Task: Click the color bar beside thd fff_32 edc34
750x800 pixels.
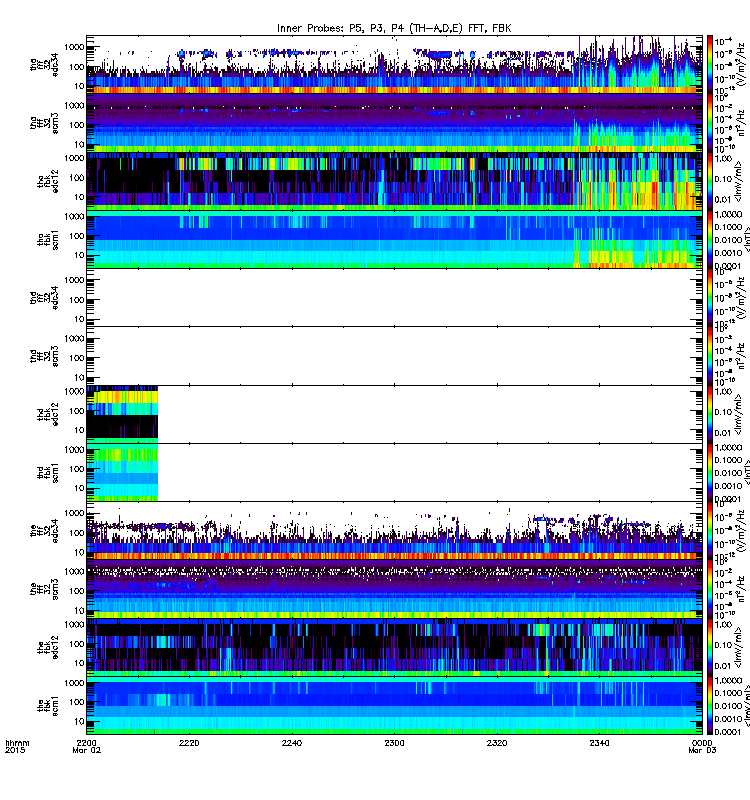Action: [710, 297]
